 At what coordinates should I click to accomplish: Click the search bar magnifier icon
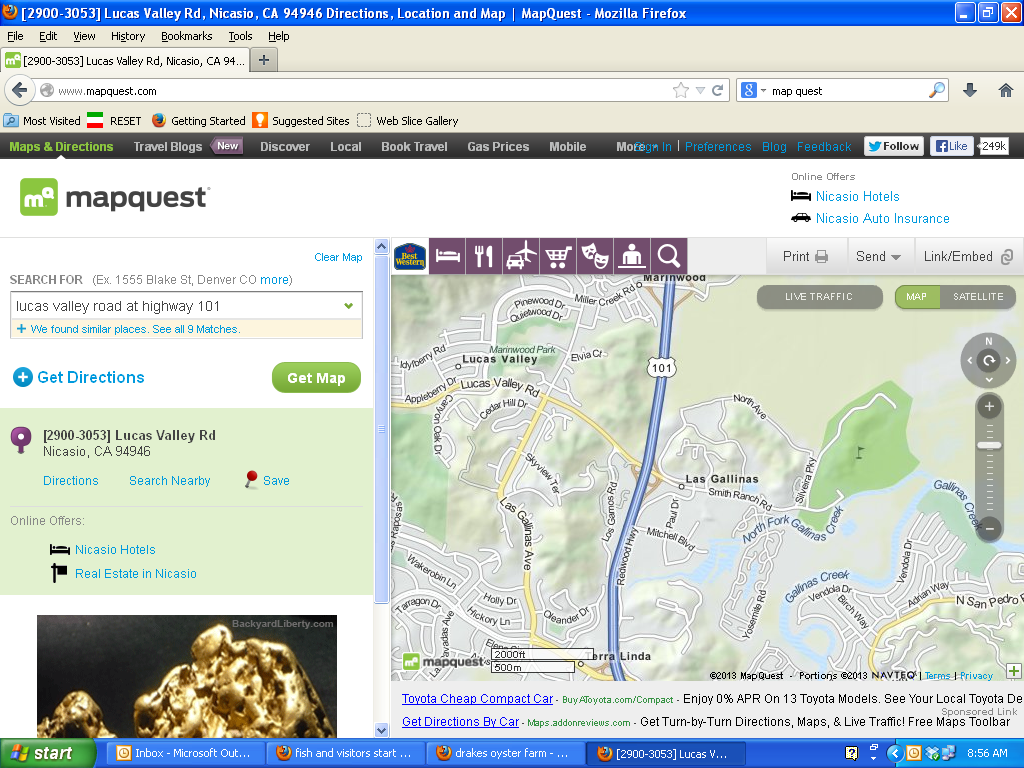(x=936, y=90)
